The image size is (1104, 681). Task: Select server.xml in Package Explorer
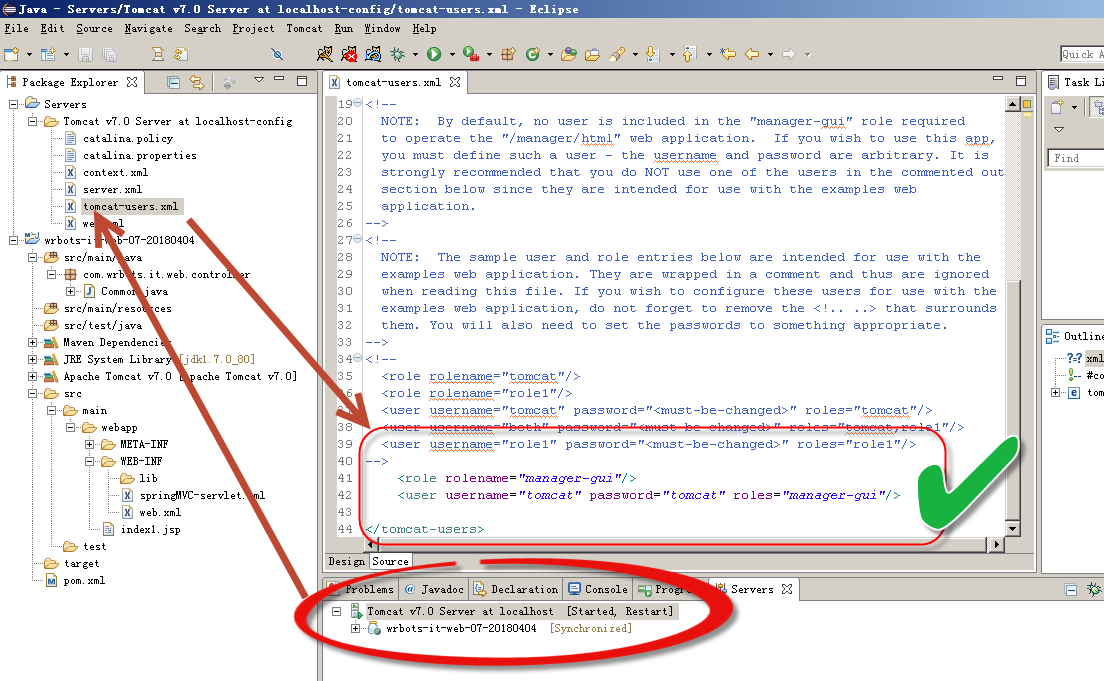(x=112, y=189)
